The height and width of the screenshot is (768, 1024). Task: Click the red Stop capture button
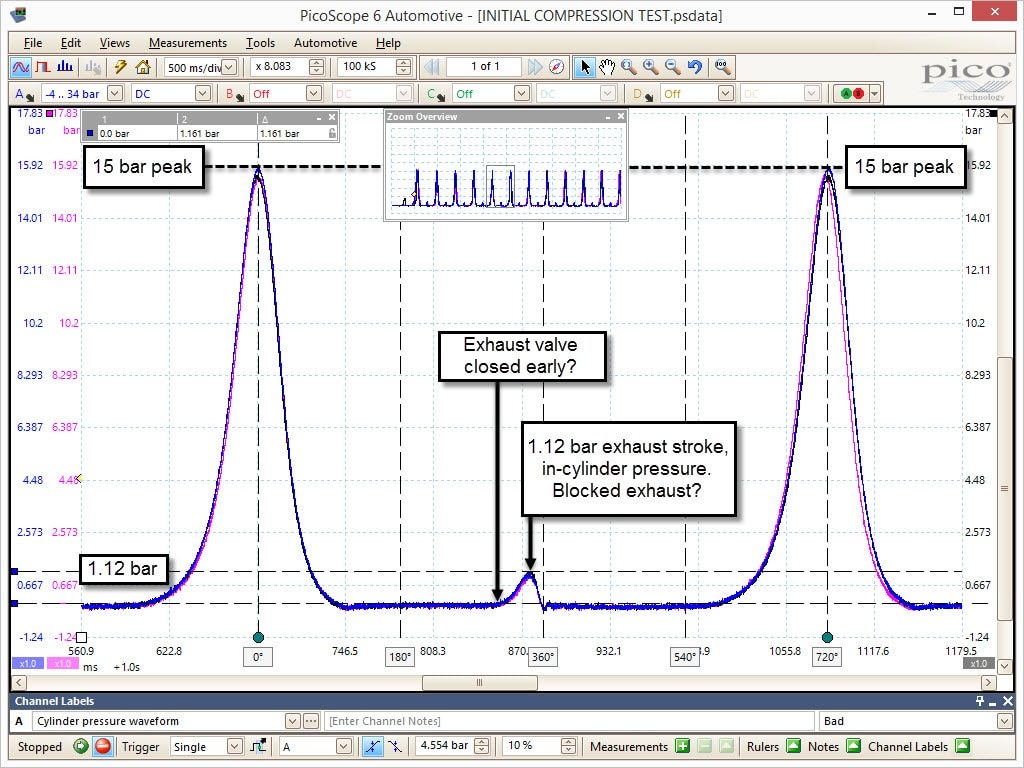pos(103,746)
